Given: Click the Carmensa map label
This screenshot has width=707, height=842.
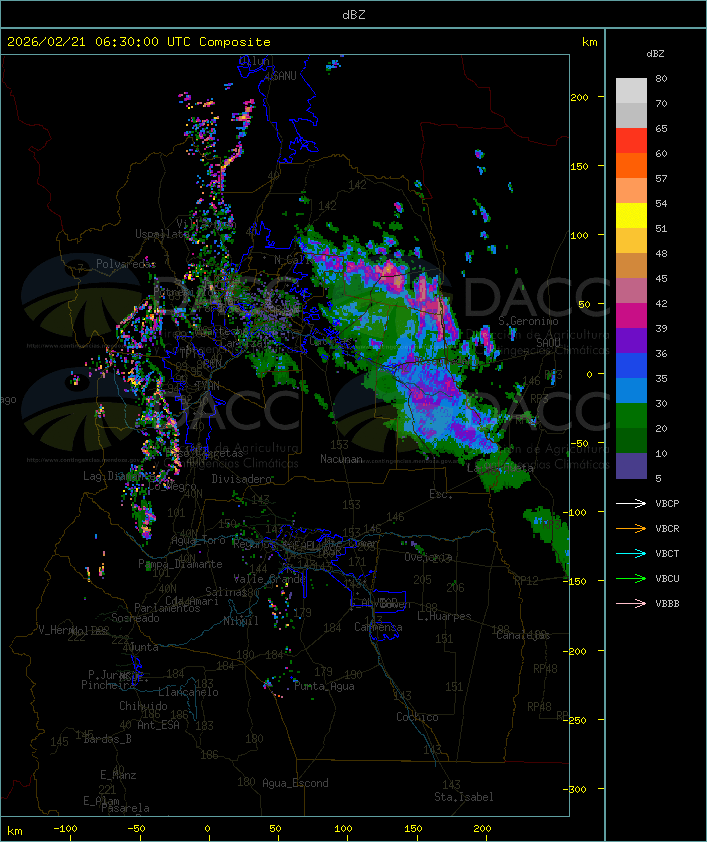Looking at the screenshot, I should pos(378,627).
